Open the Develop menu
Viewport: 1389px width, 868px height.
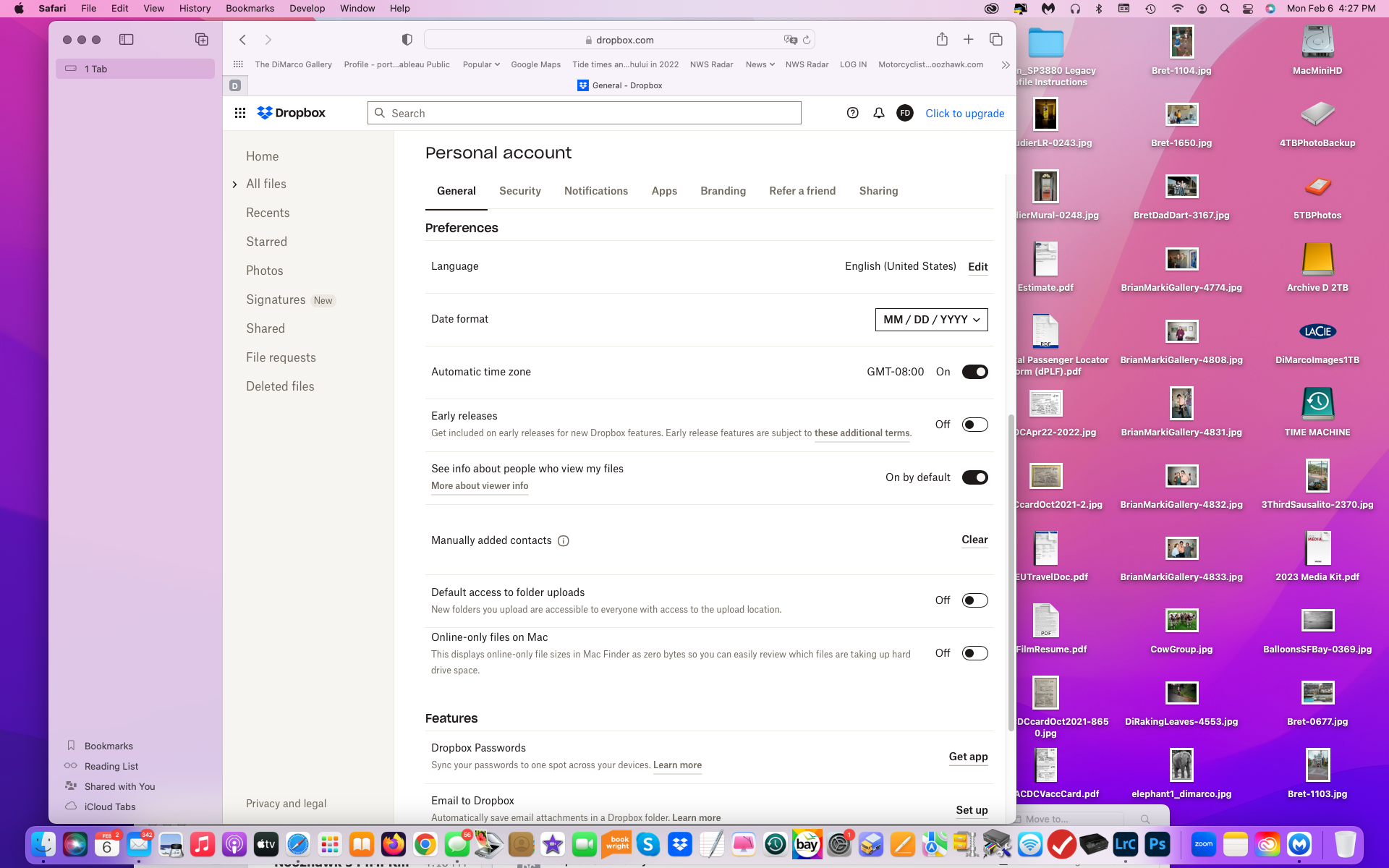tap(307, 9)
